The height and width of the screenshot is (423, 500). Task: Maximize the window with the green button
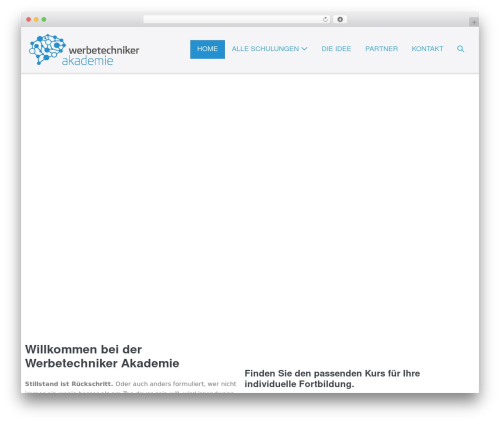44,20
